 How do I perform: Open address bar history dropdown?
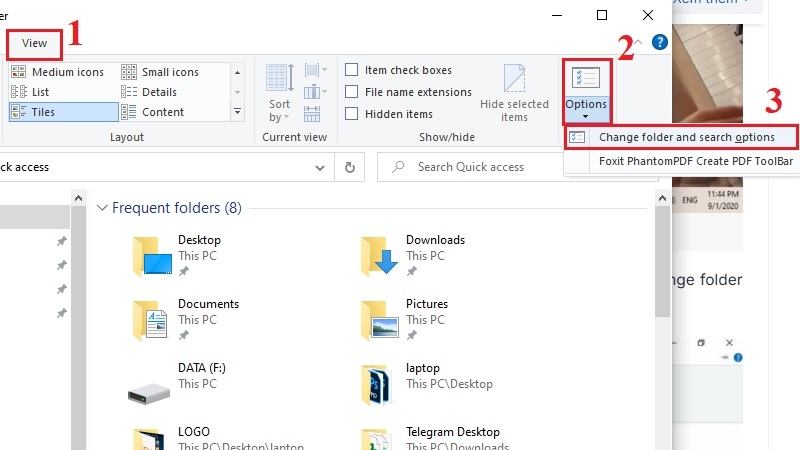click(320, 167)
